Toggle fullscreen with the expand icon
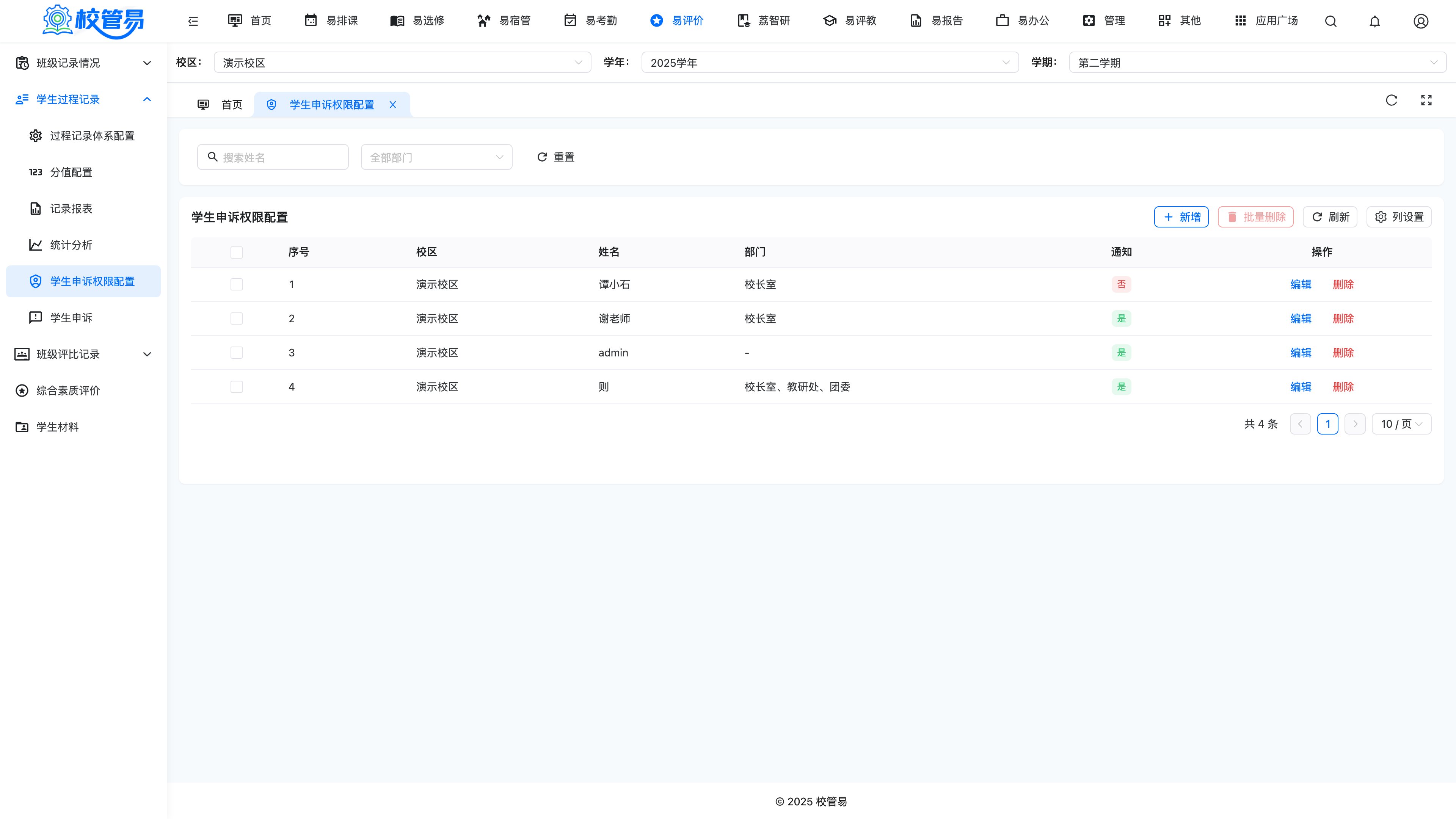1456x819 pixels. point(1426,100)
